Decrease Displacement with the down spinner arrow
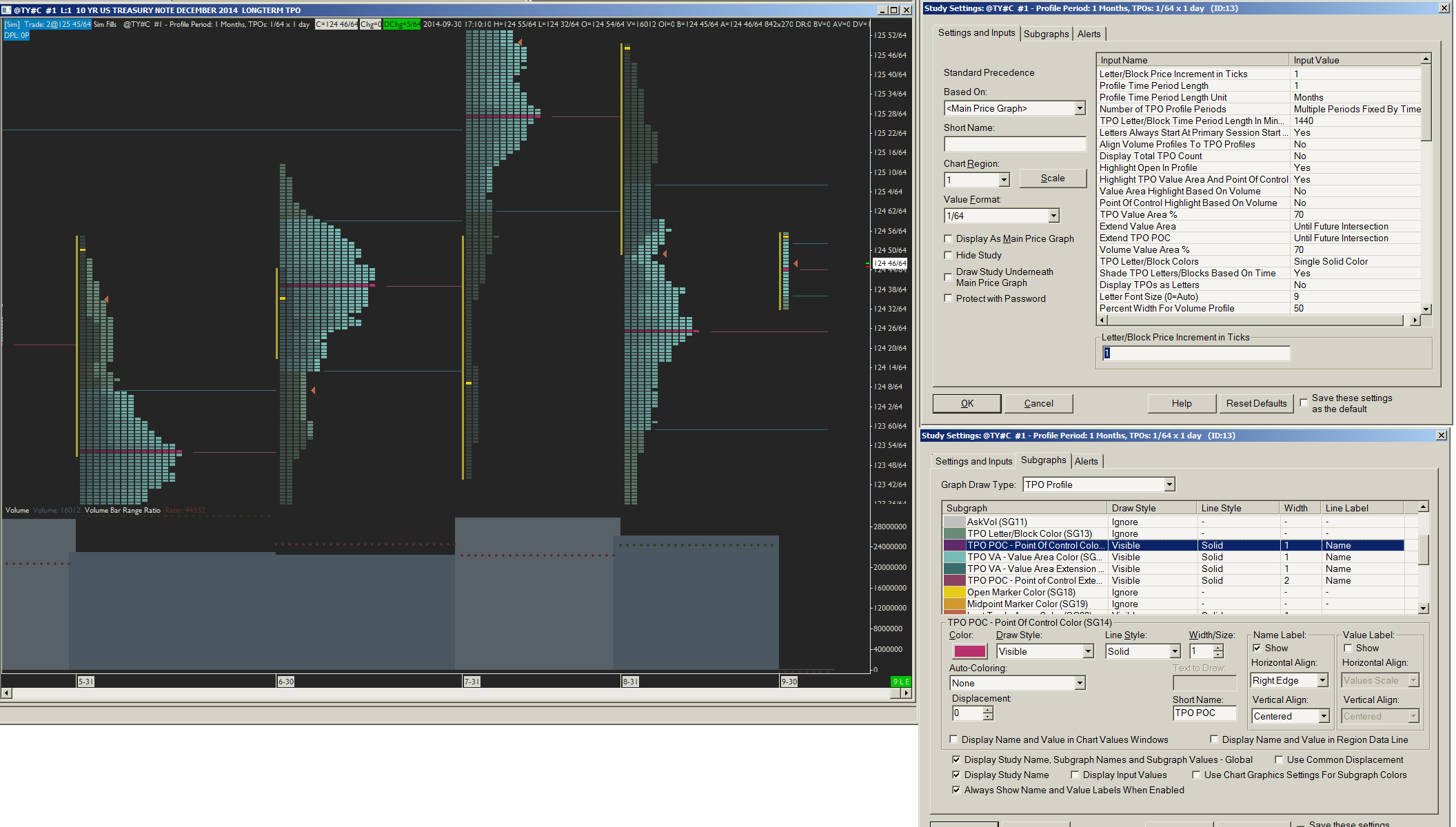This screenshot has width=1456, height=827. click(988, 717)
